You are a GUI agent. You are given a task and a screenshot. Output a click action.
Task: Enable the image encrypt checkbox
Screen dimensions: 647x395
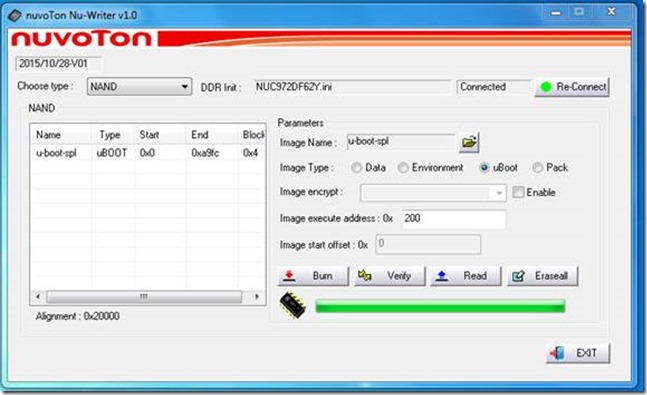click(518, 192)
